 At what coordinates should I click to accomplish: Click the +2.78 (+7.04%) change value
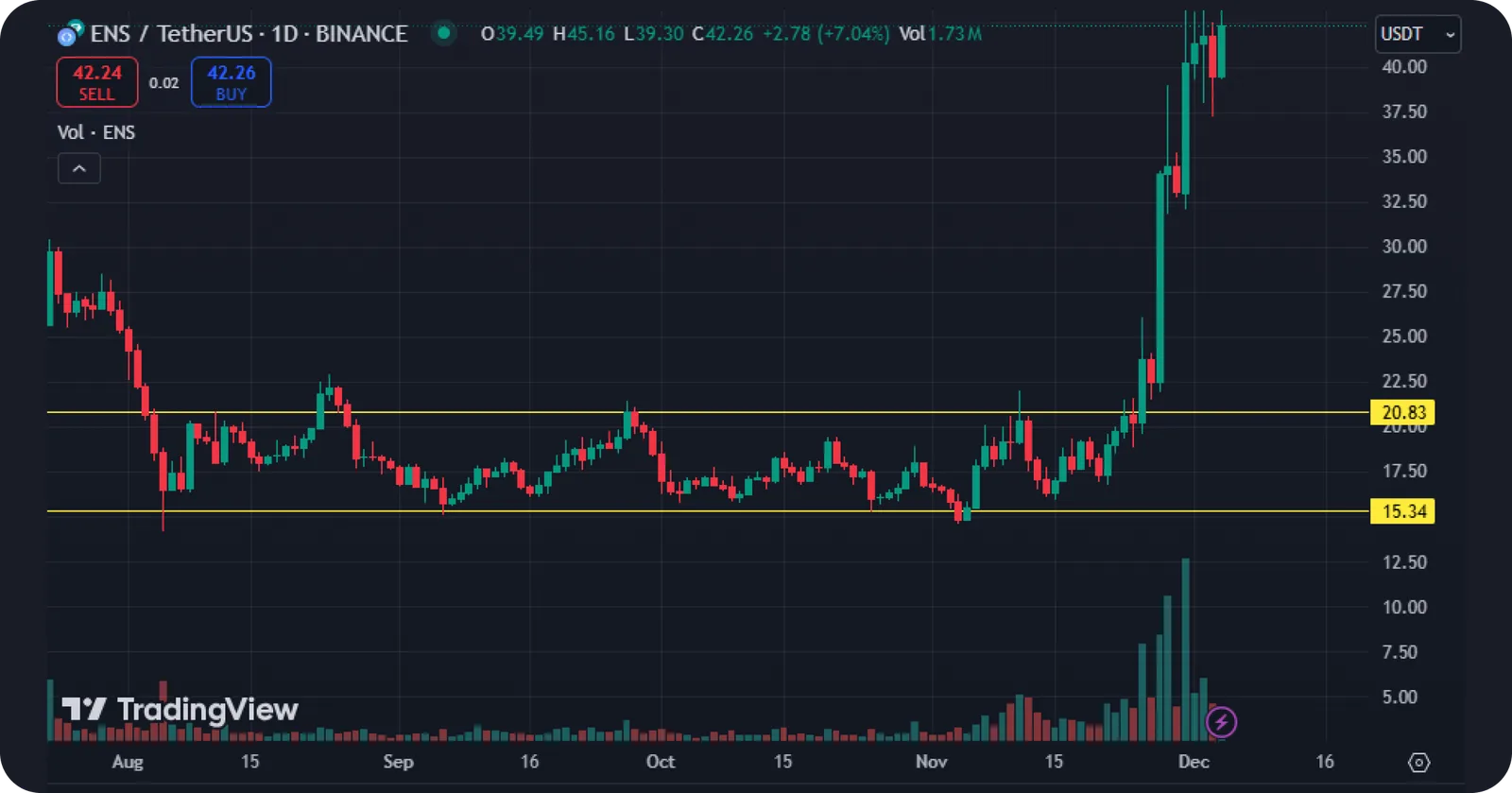pos(826,34)
